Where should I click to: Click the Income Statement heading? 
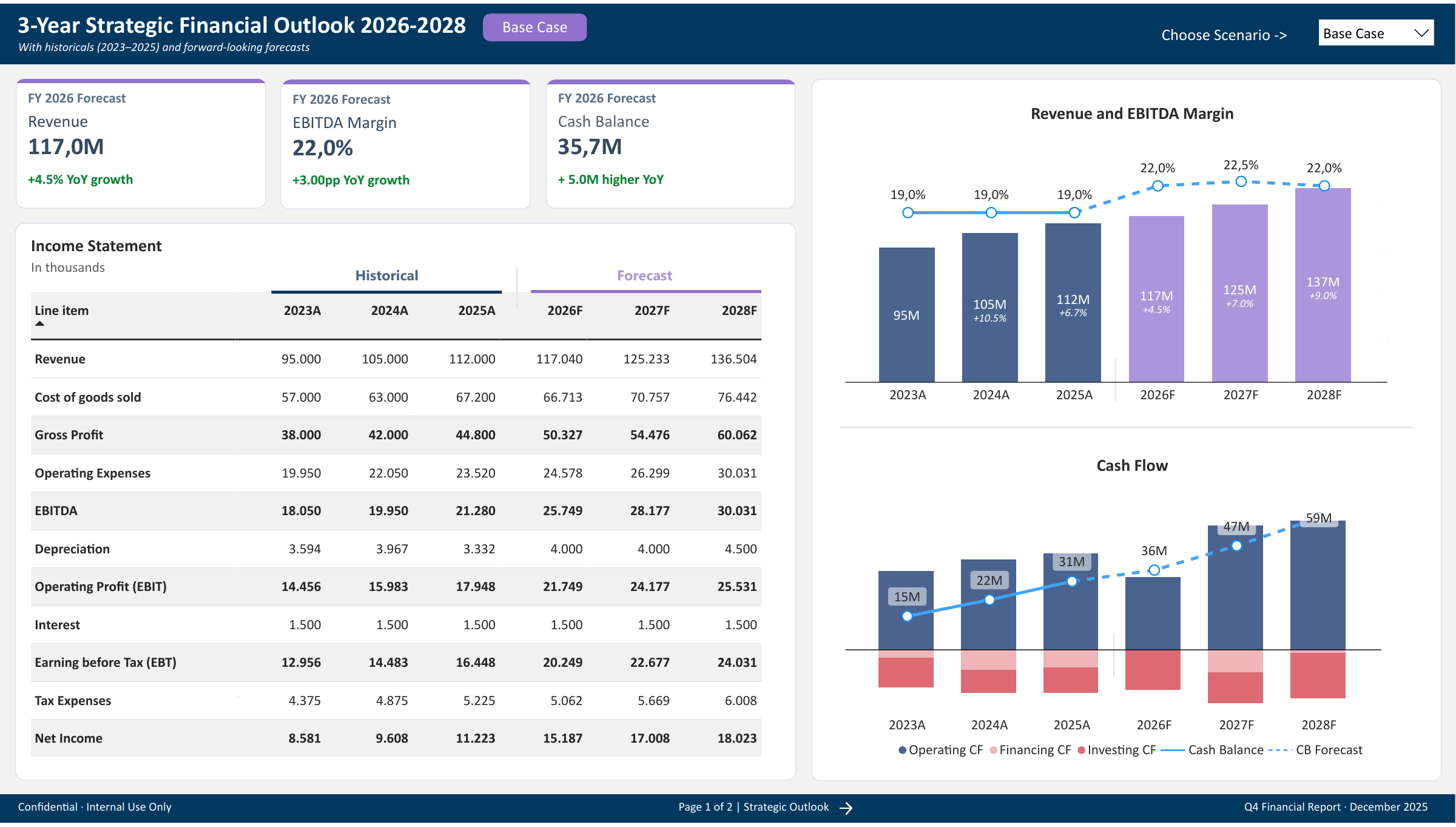pos(96,246)
